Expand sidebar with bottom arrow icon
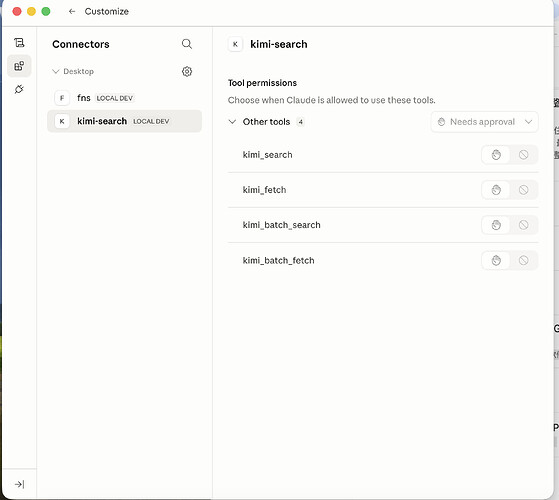This screenshot has height=500, width=559. [x=19, y=484]
